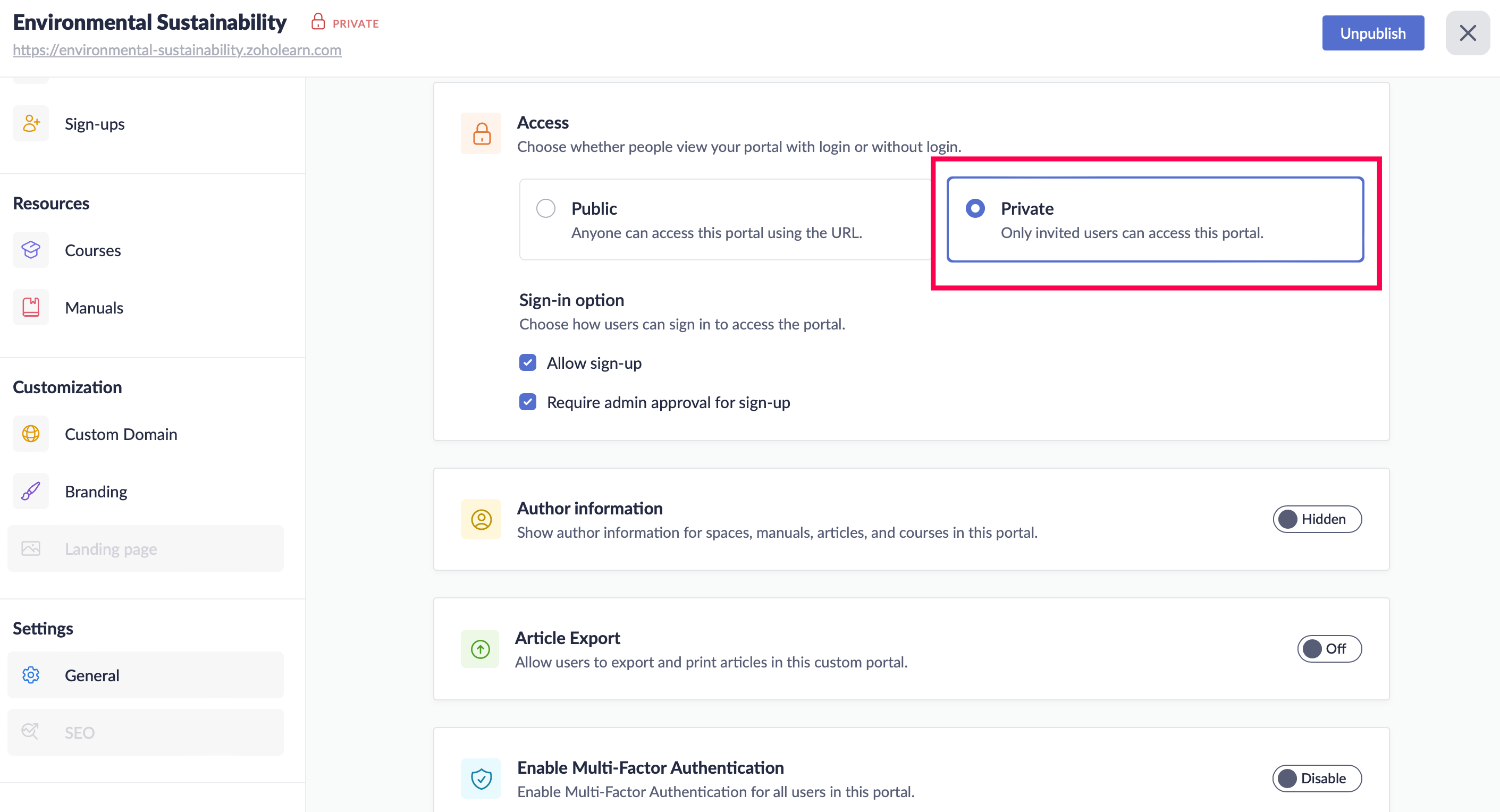Select the Public access radio button
The image size is (1500, 812).
coord(545,208)
